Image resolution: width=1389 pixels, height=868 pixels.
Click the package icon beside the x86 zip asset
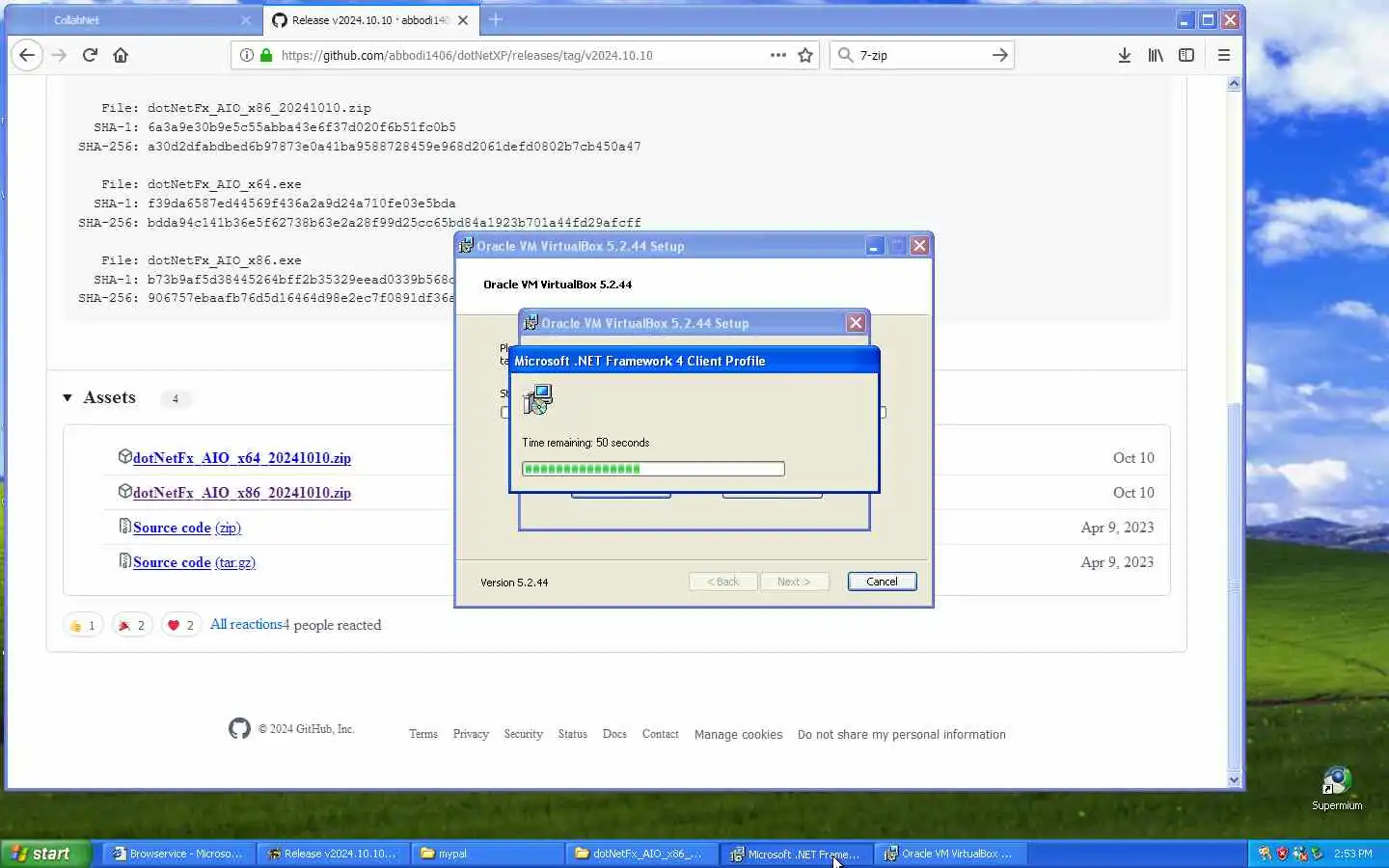[124, 491]
